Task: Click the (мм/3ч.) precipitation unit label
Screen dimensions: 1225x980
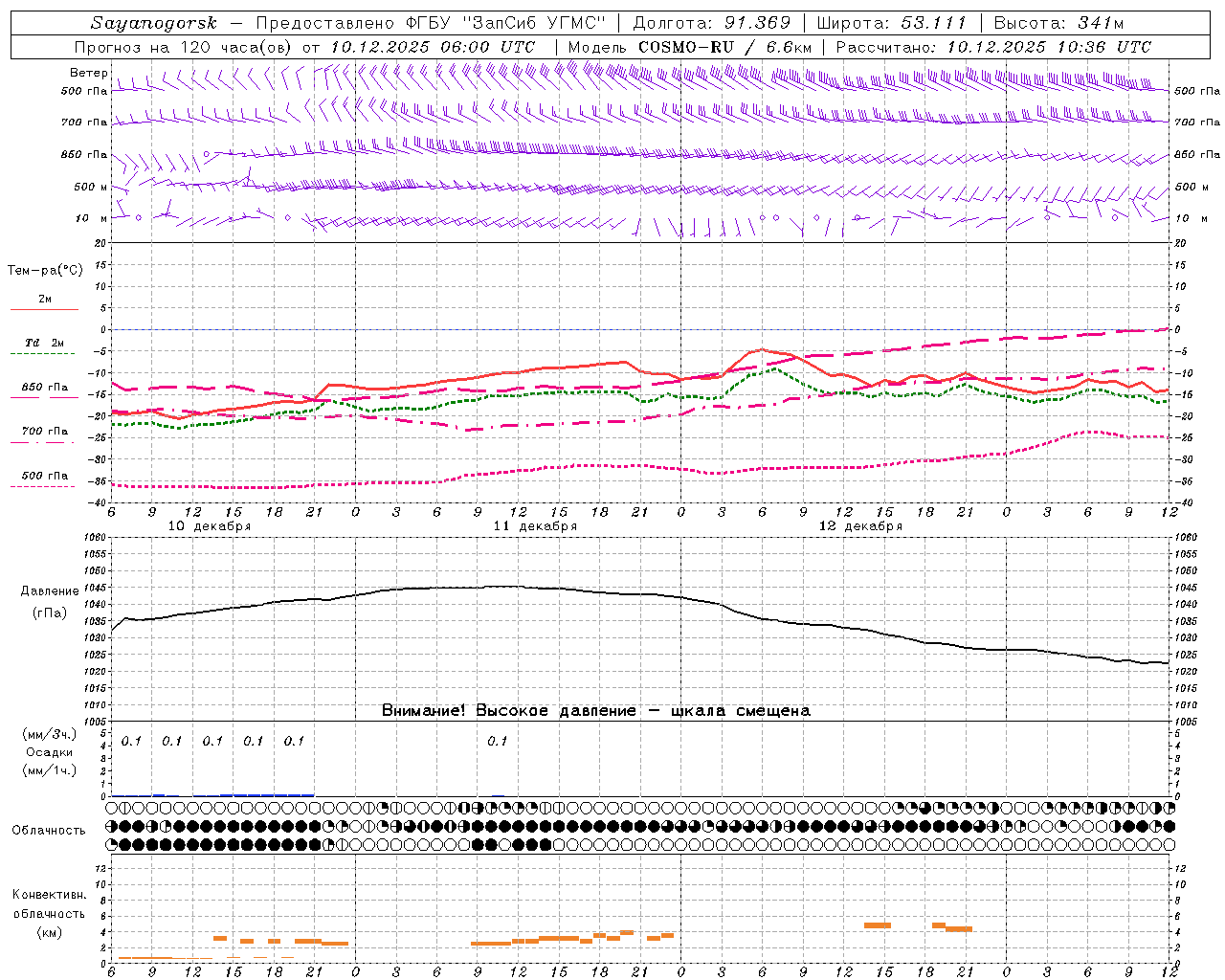Action: (x=50, y=734)
